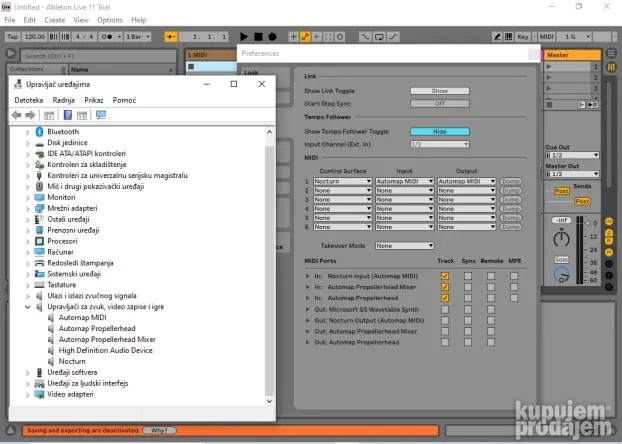Image resolution: width=622 pixels, height=444 pixels.
Task: Open the Prikaz menu in Device Manager
Action: pos(94,100)
